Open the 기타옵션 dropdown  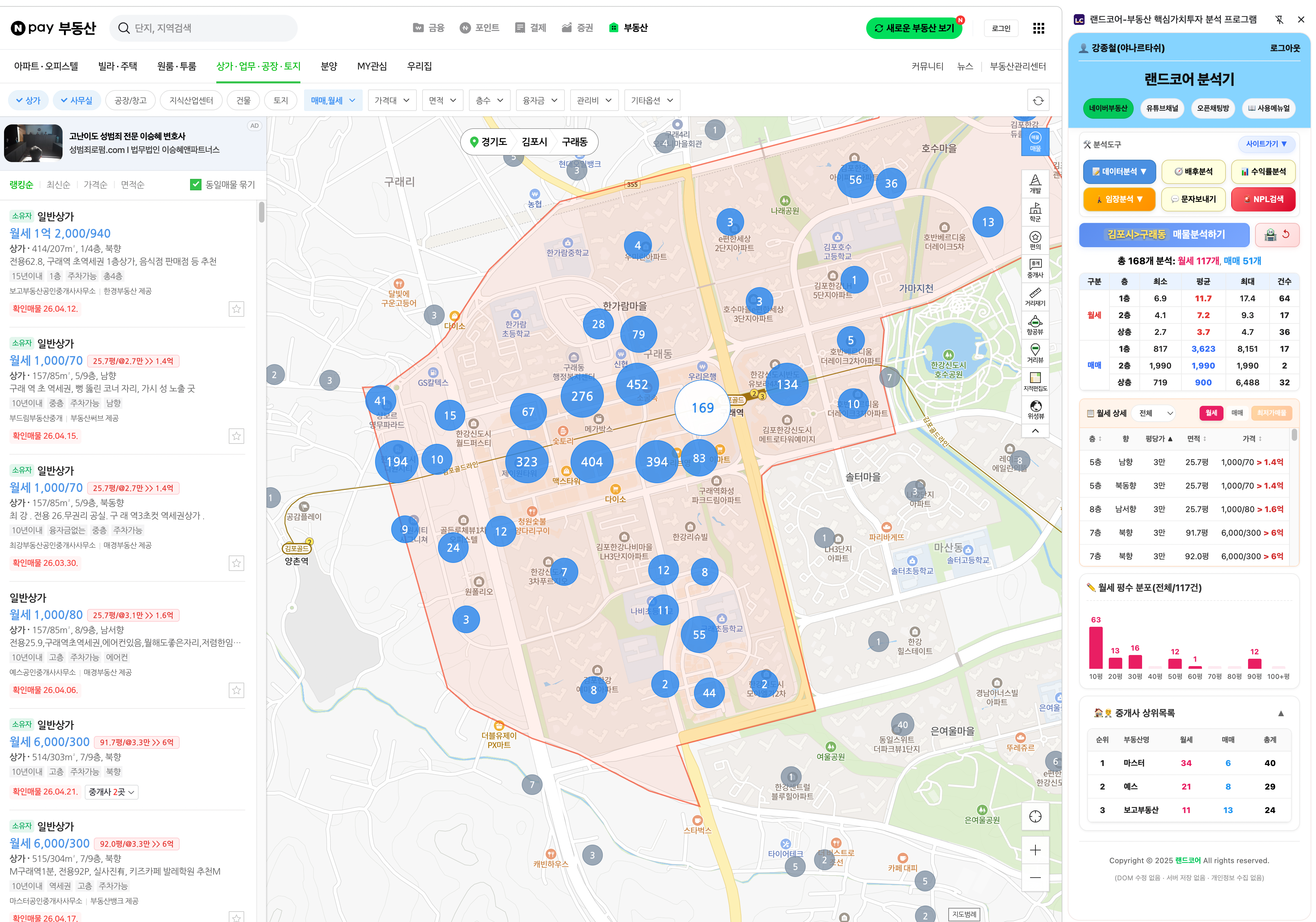pyautogui.click(x=652, y=101)
